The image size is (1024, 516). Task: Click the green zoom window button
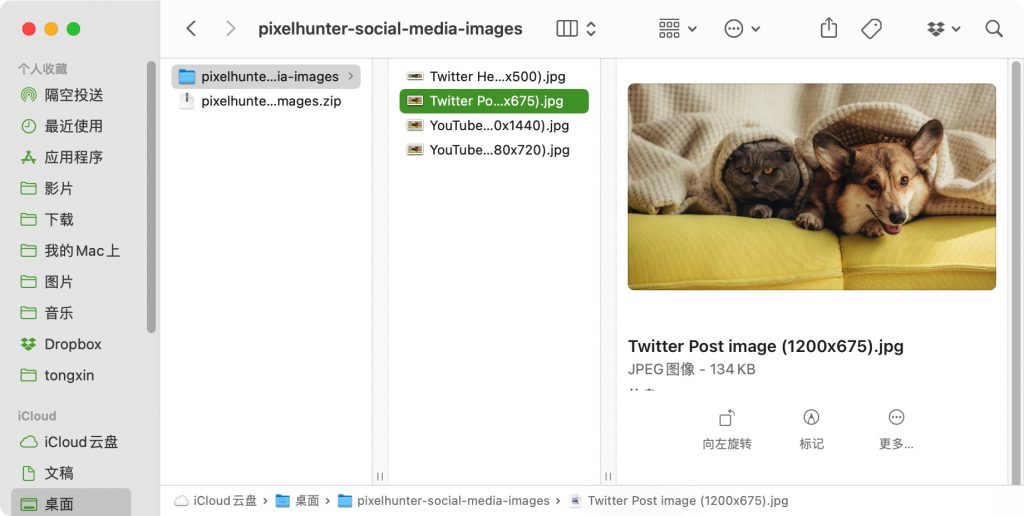pos(73,29)
